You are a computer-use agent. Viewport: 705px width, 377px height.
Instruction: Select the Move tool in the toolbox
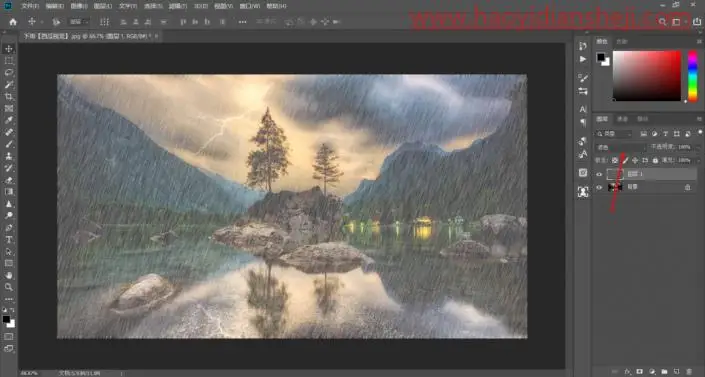point(9,49)
